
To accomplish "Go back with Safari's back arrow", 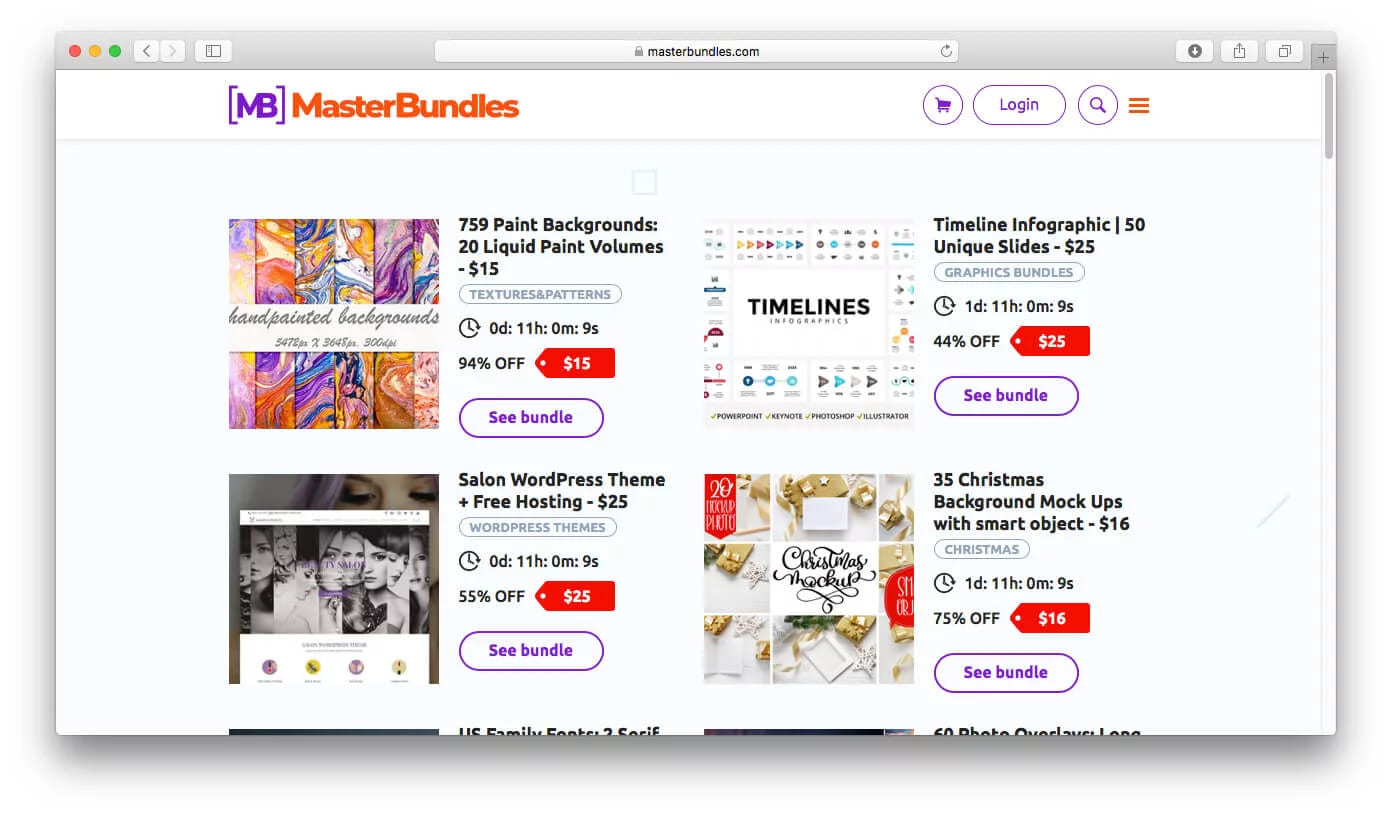I will 146,51.
